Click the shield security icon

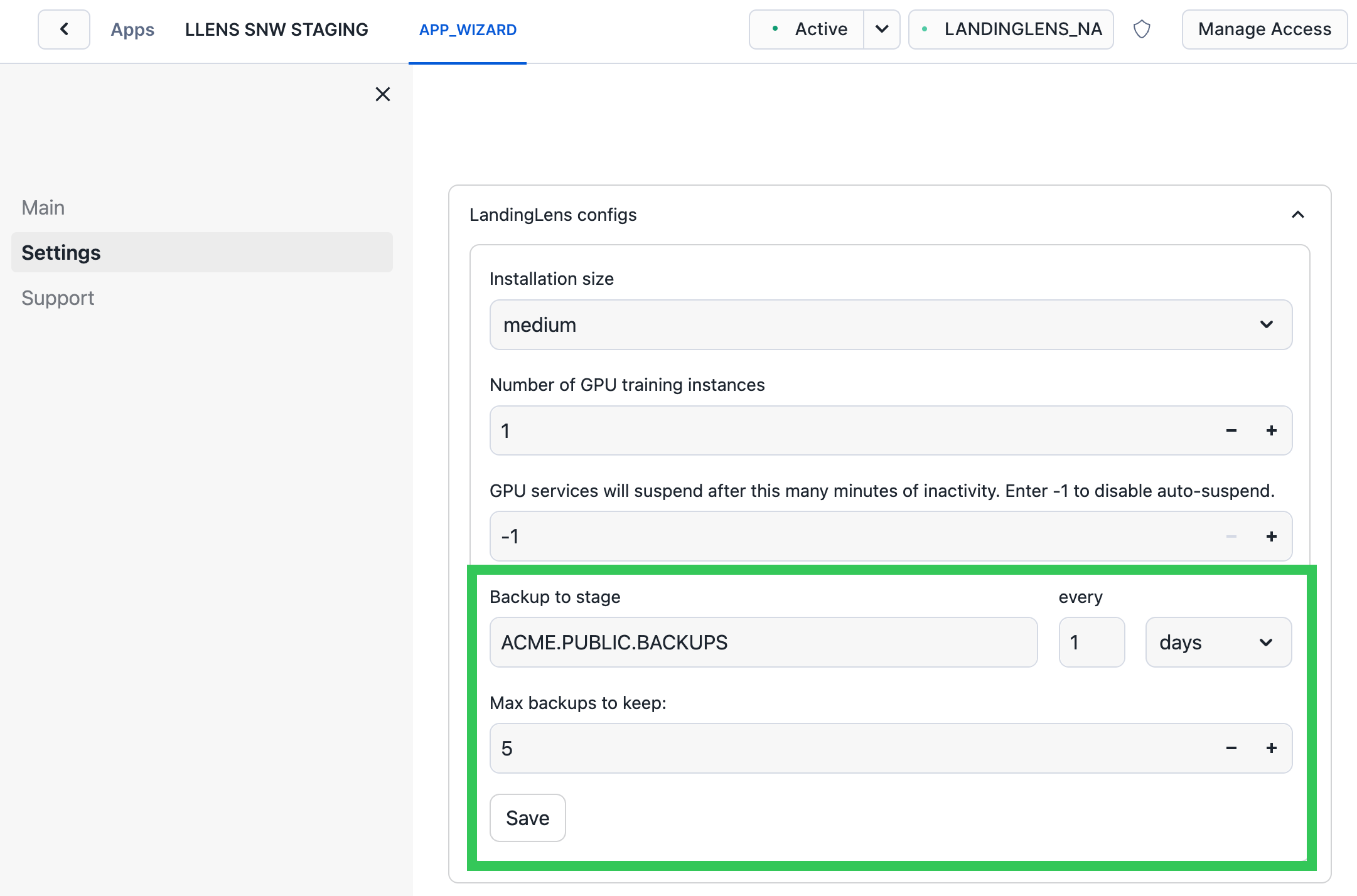tap(1142, 29)
